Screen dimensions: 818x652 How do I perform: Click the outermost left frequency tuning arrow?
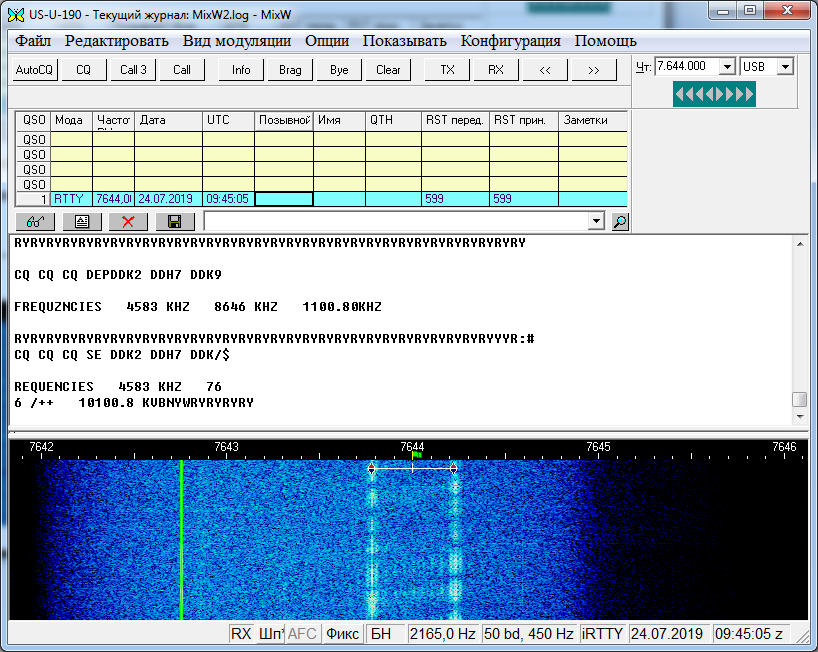680,94
